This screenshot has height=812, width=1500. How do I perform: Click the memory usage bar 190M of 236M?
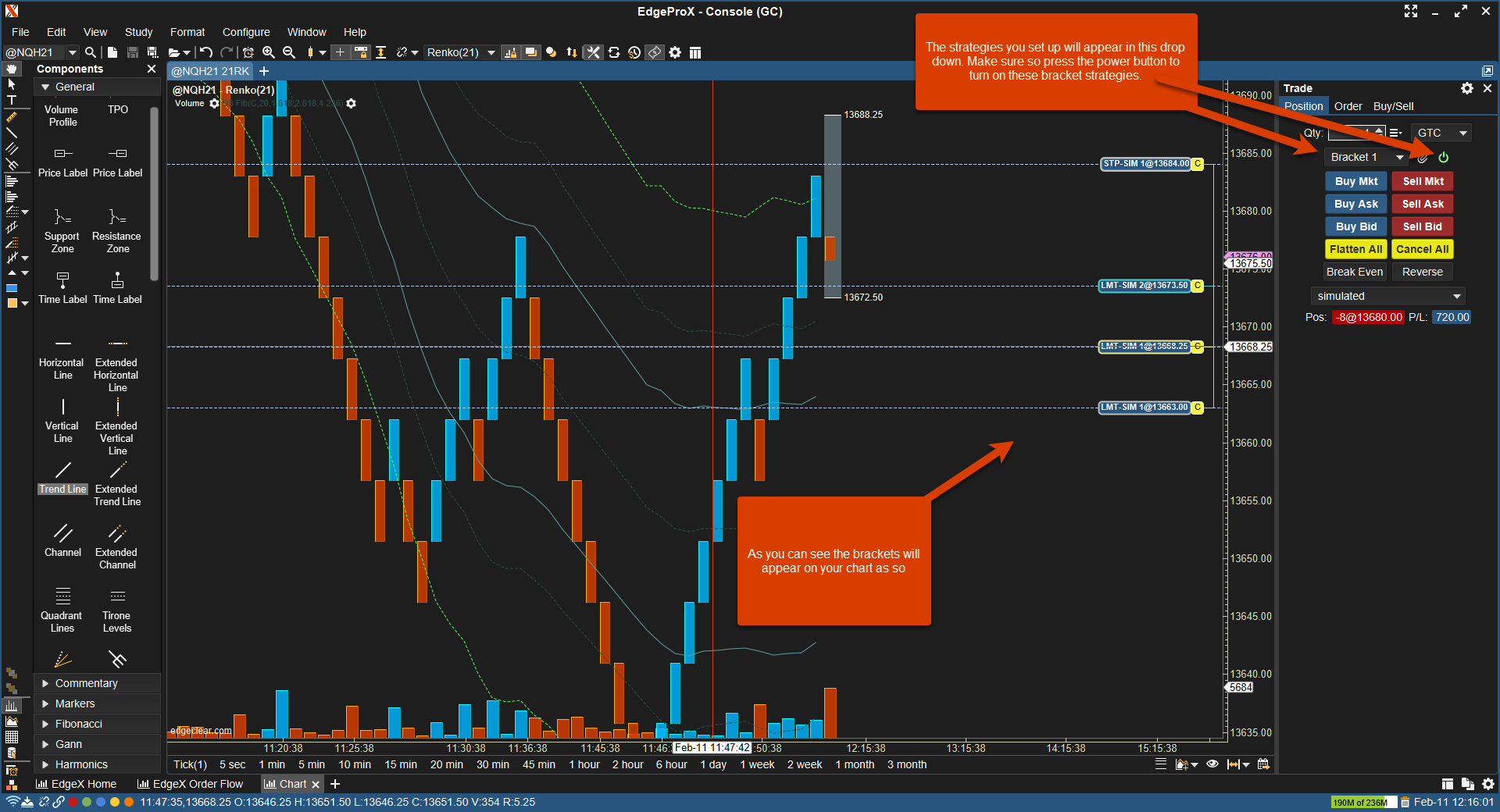(1362, 802)
